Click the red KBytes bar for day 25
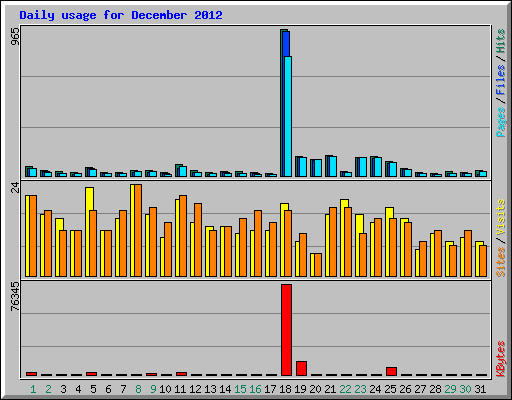This screenshot has height=400, width=512. click(391, 372)
